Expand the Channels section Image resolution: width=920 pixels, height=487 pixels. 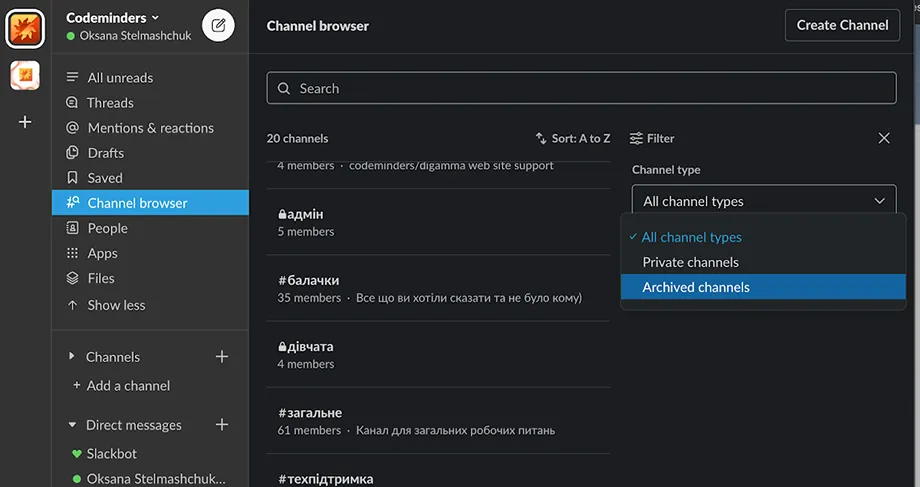click(x=72, y=356)
